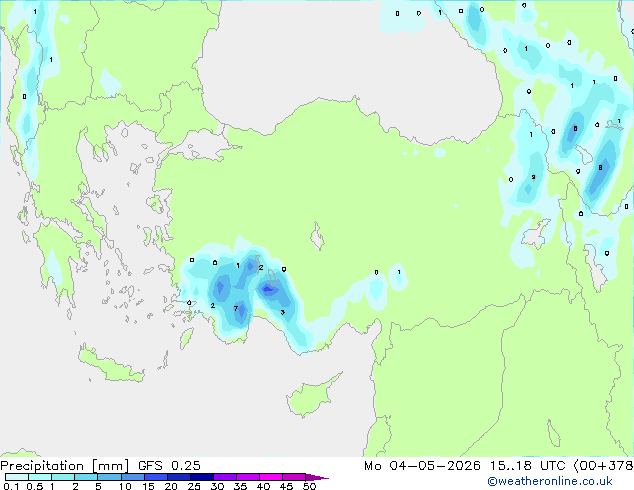Click the "30" legend scale label
The image size is (634, 490).
217,486
